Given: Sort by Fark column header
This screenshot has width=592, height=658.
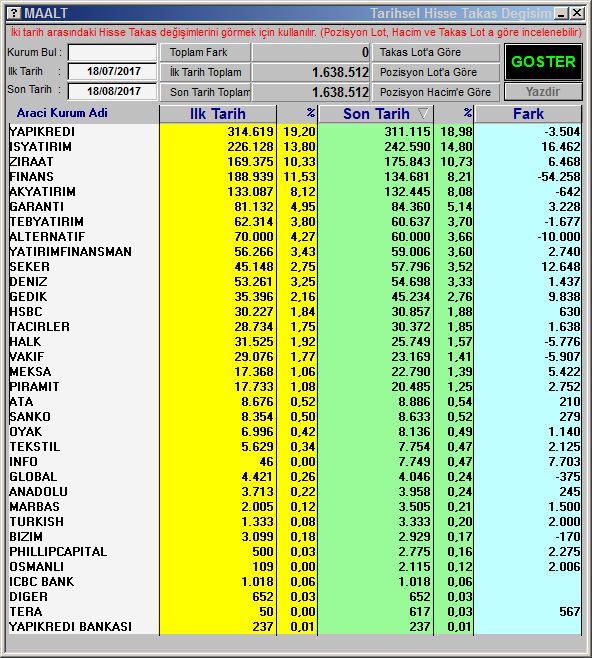Looking at the screenshot, I should coord(528,114).
